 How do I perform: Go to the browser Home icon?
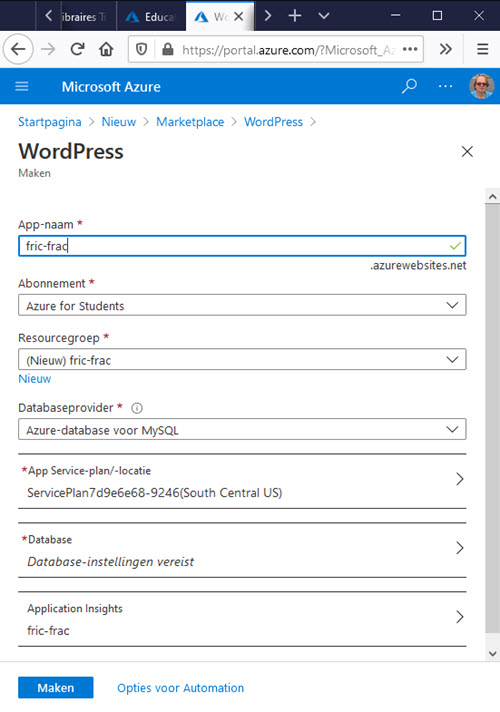[x=106, y=49]
